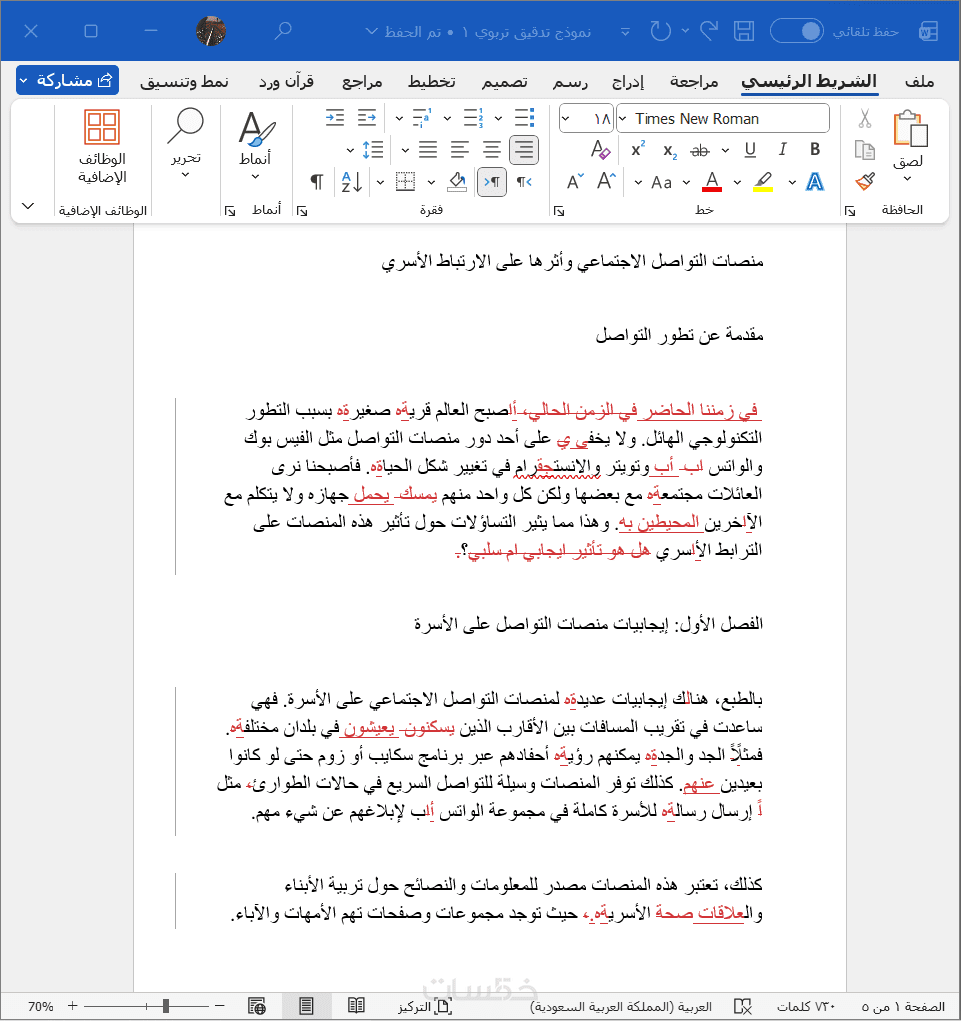
Task: Click Change Case Aa icon
Action: pos(662,183)
